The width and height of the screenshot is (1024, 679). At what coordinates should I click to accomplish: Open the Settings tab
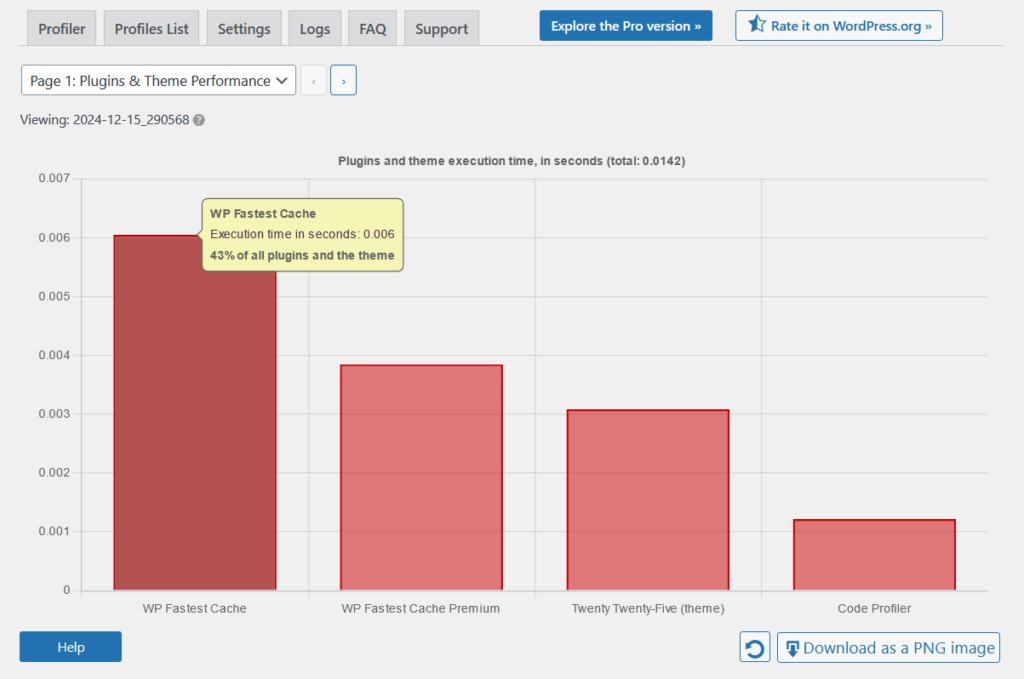pos(244,29)
